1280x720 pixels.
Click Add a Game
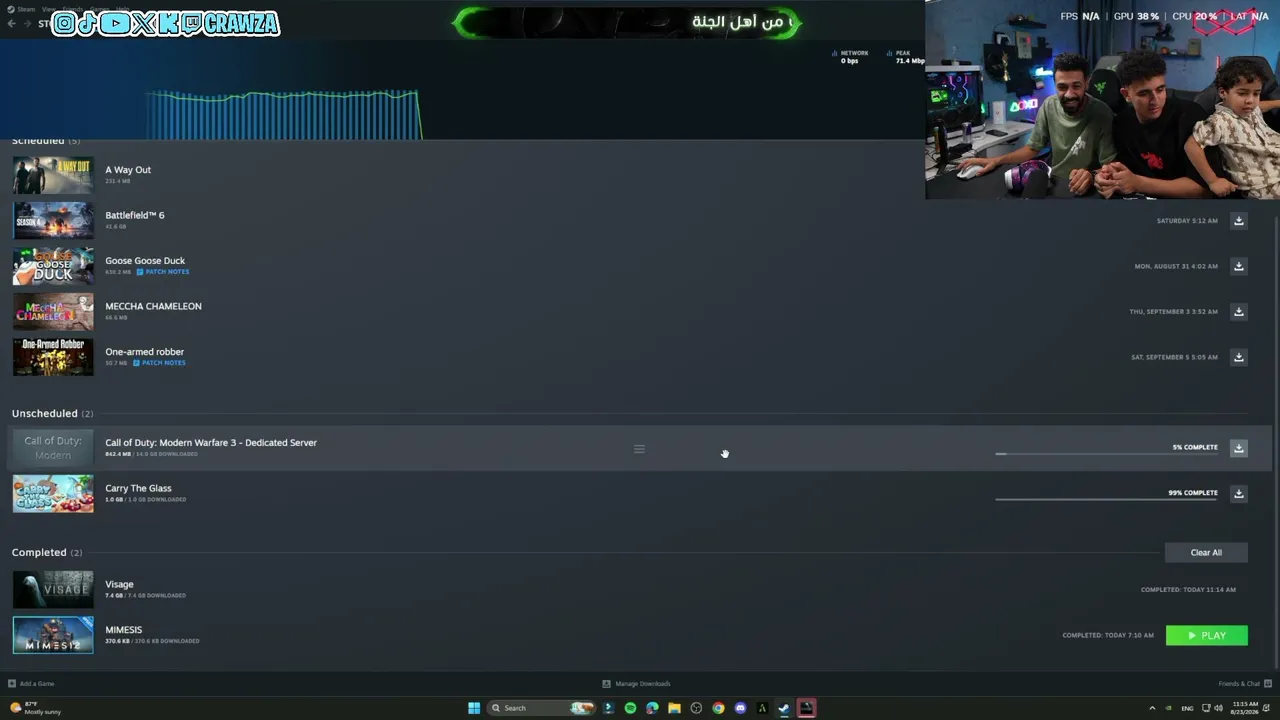(x=31, y=684)
